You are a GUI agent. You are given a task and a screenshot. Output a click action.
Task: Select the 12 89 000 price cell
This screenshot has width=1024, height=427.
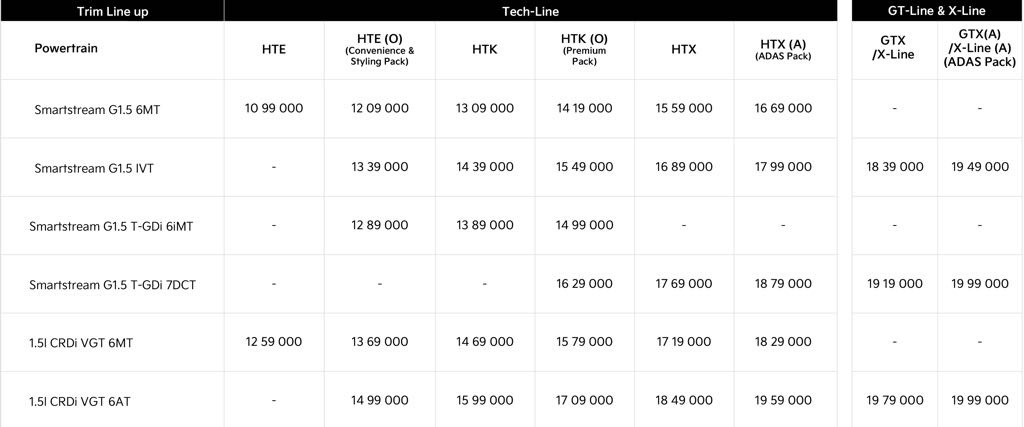coord(379,225)
